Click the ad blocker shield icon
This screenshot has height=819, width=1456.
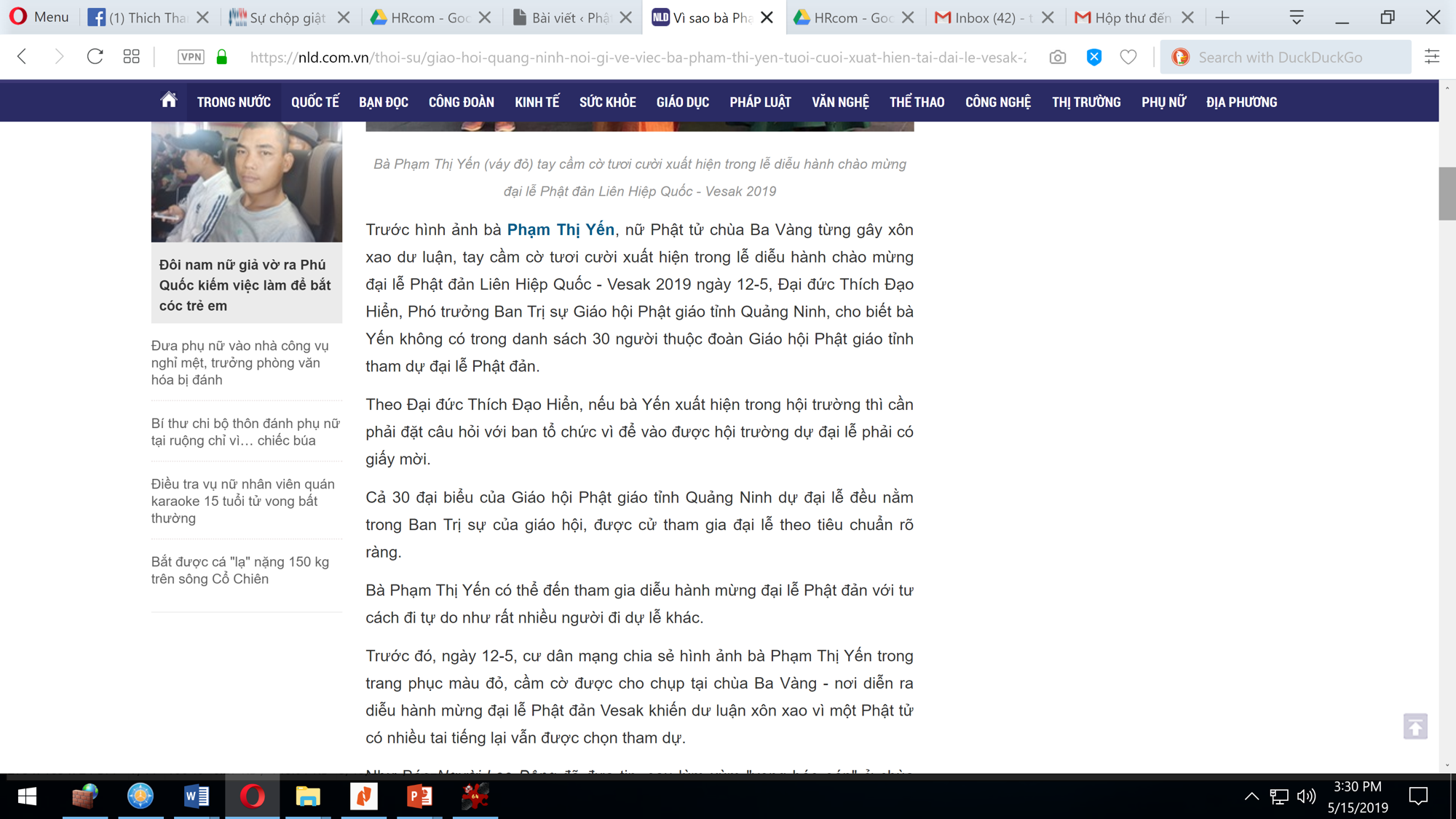1093,57
